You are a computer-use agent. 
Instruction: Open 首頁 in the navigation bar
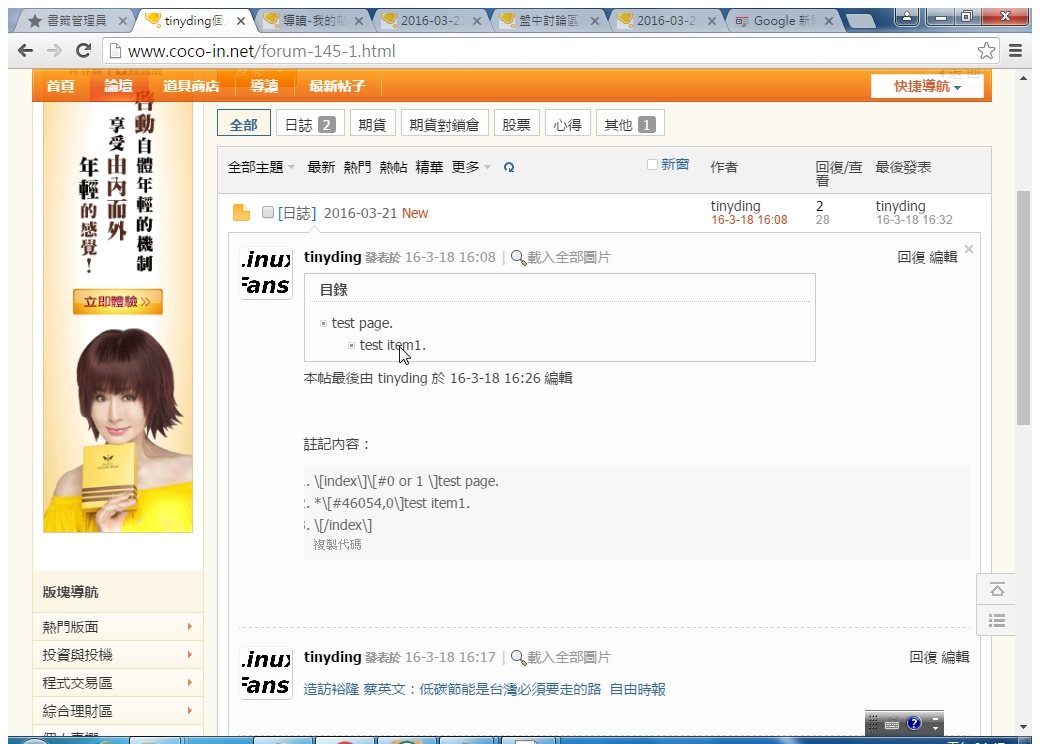pos(60,86)
